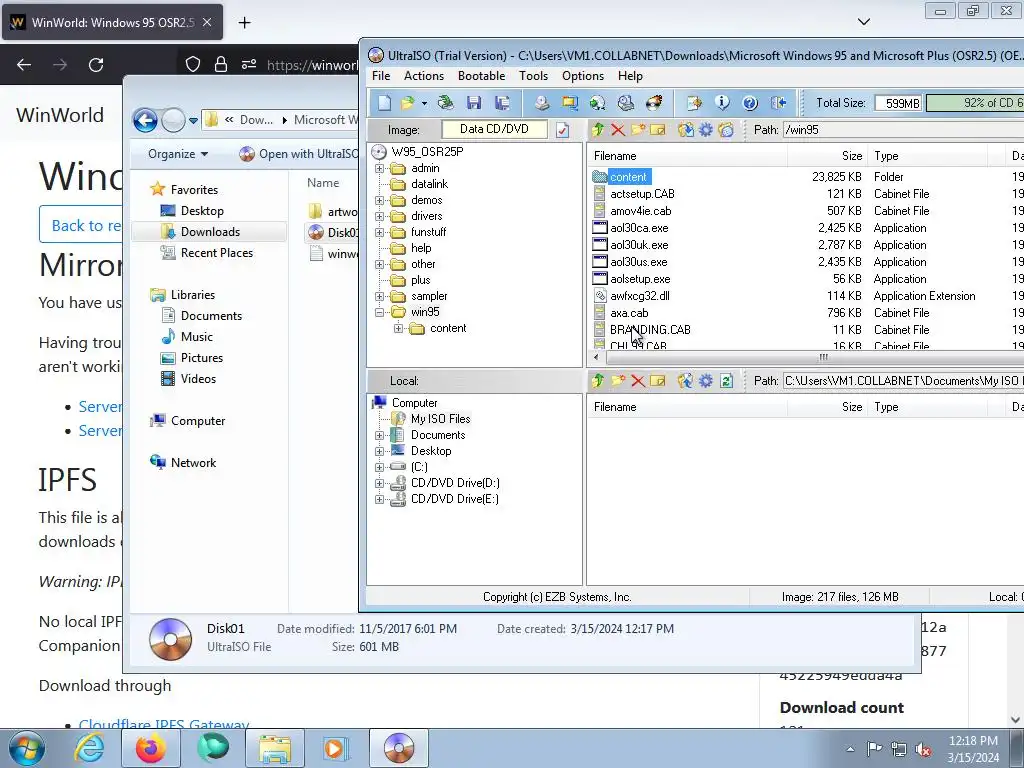Click the yellow monitor Compress ISO icon
1024x768 pixels.
[x=569, y=103]
